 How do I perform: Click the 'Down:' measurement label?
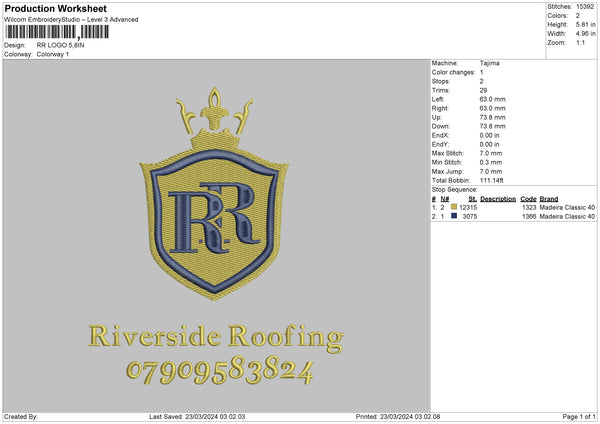point(440,126)
